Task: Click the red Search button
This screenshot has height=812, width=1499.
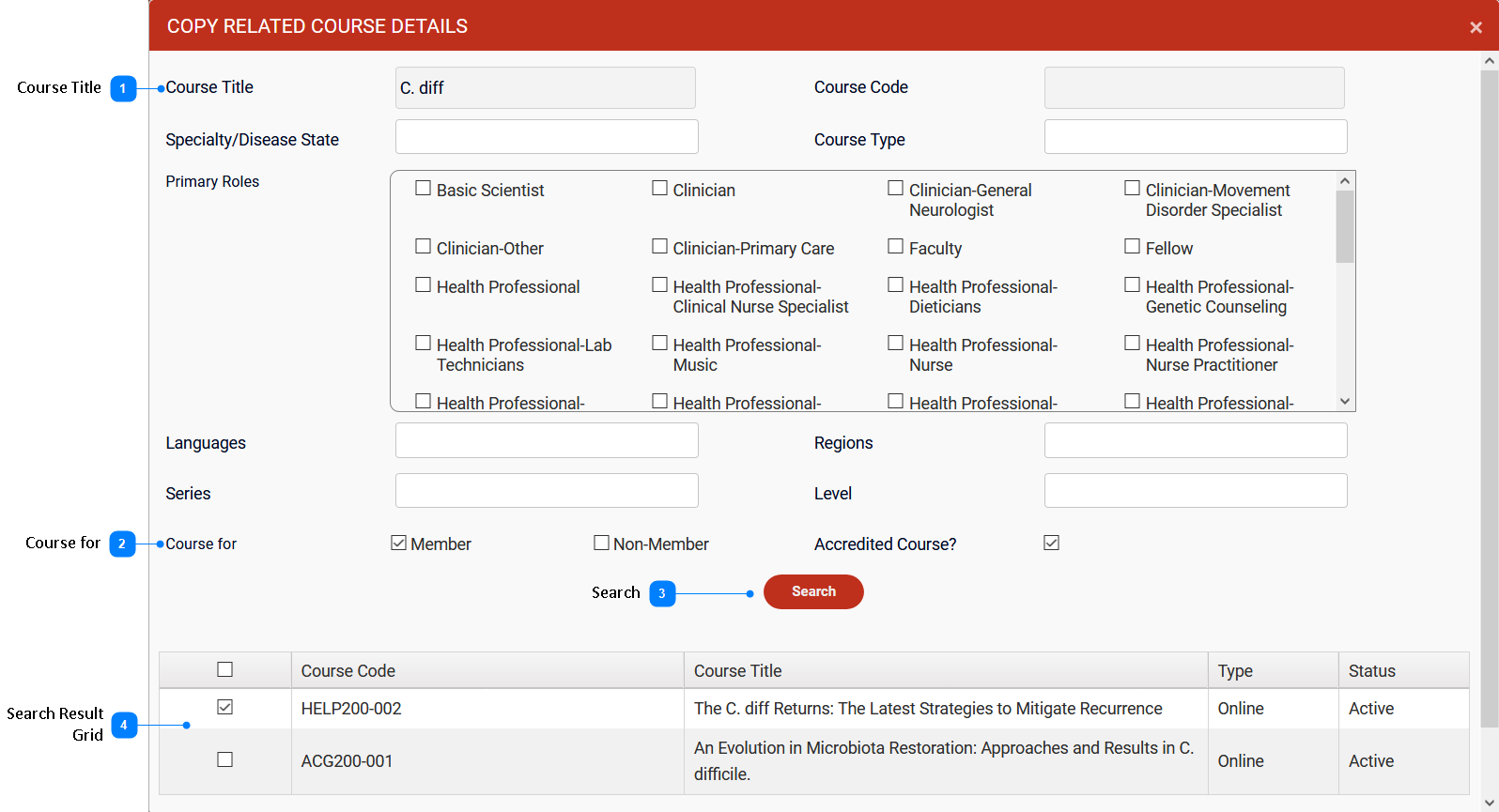Action: 813,591
